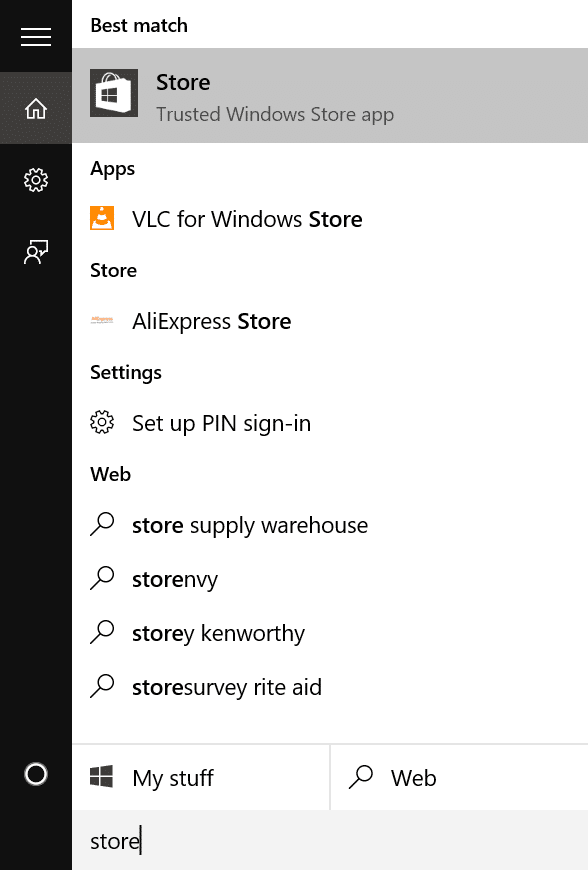Viewport: 588px width, 870px height.
Task: Click the gear icon beside Set up PIN sign-in
Action: 102,422
